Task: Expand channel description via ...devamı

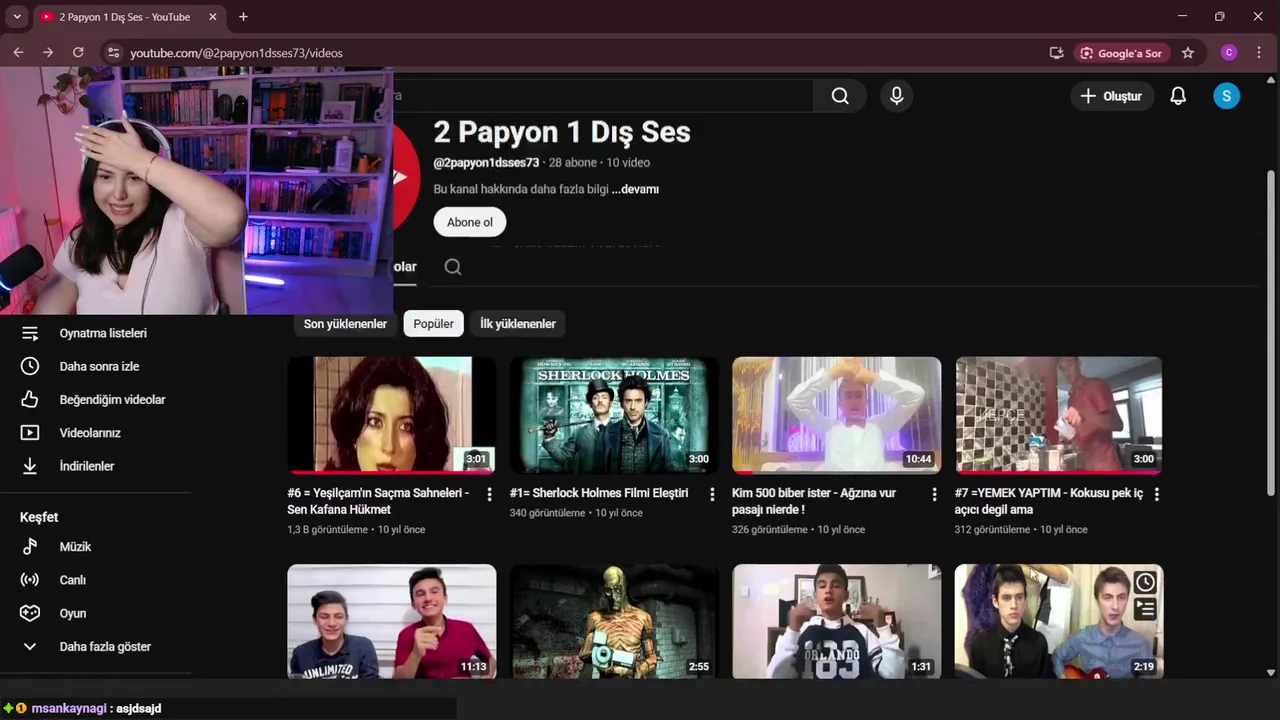Action: click(635, 189)
